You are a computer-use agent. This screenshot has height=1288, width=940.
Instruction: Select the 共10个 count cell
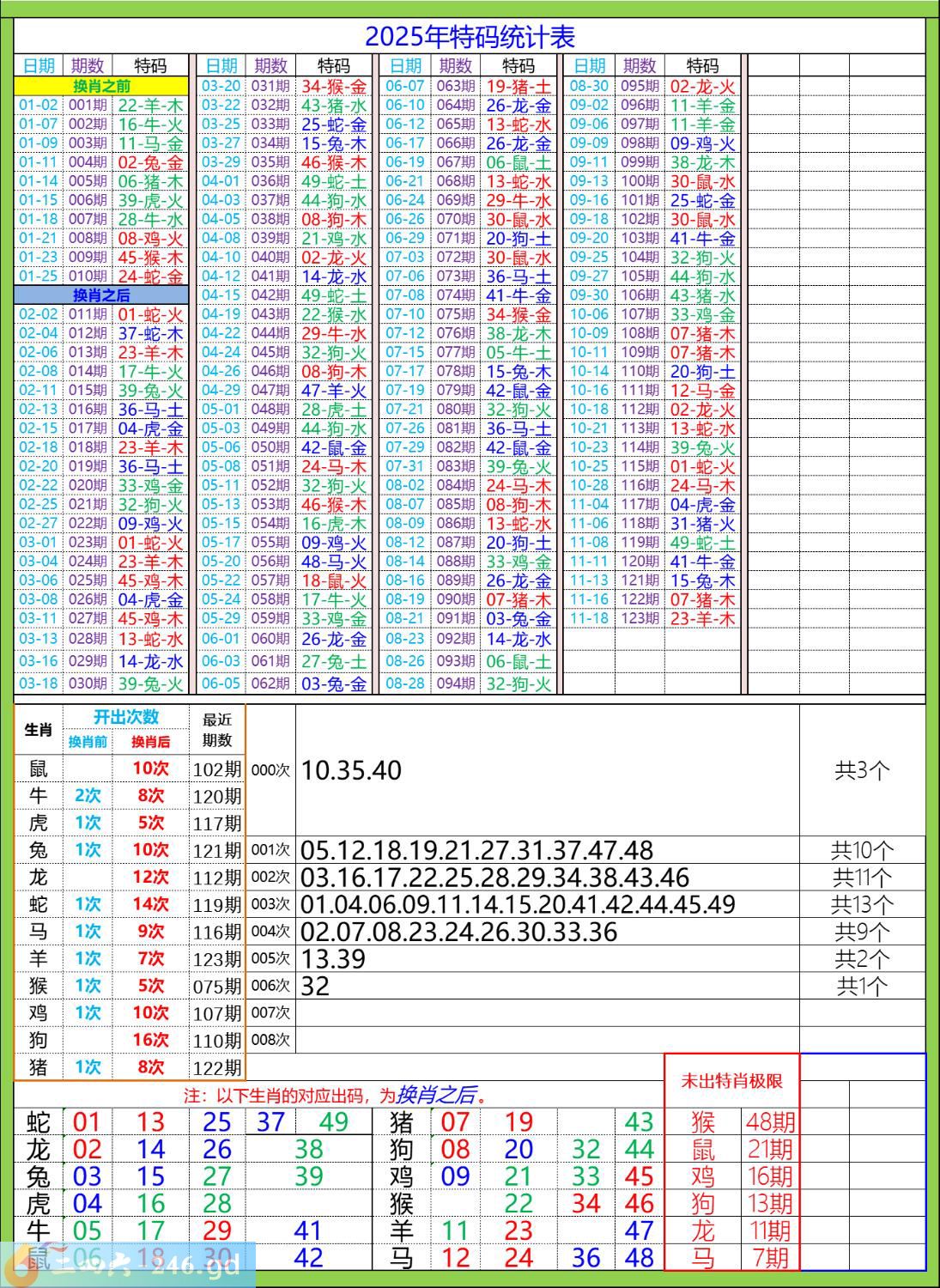point(862,850)
